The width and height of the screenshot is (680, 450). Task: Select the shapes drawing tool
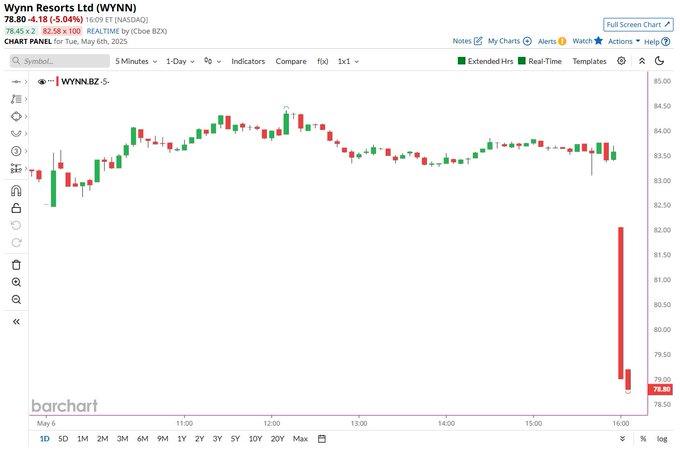[16, 117]
